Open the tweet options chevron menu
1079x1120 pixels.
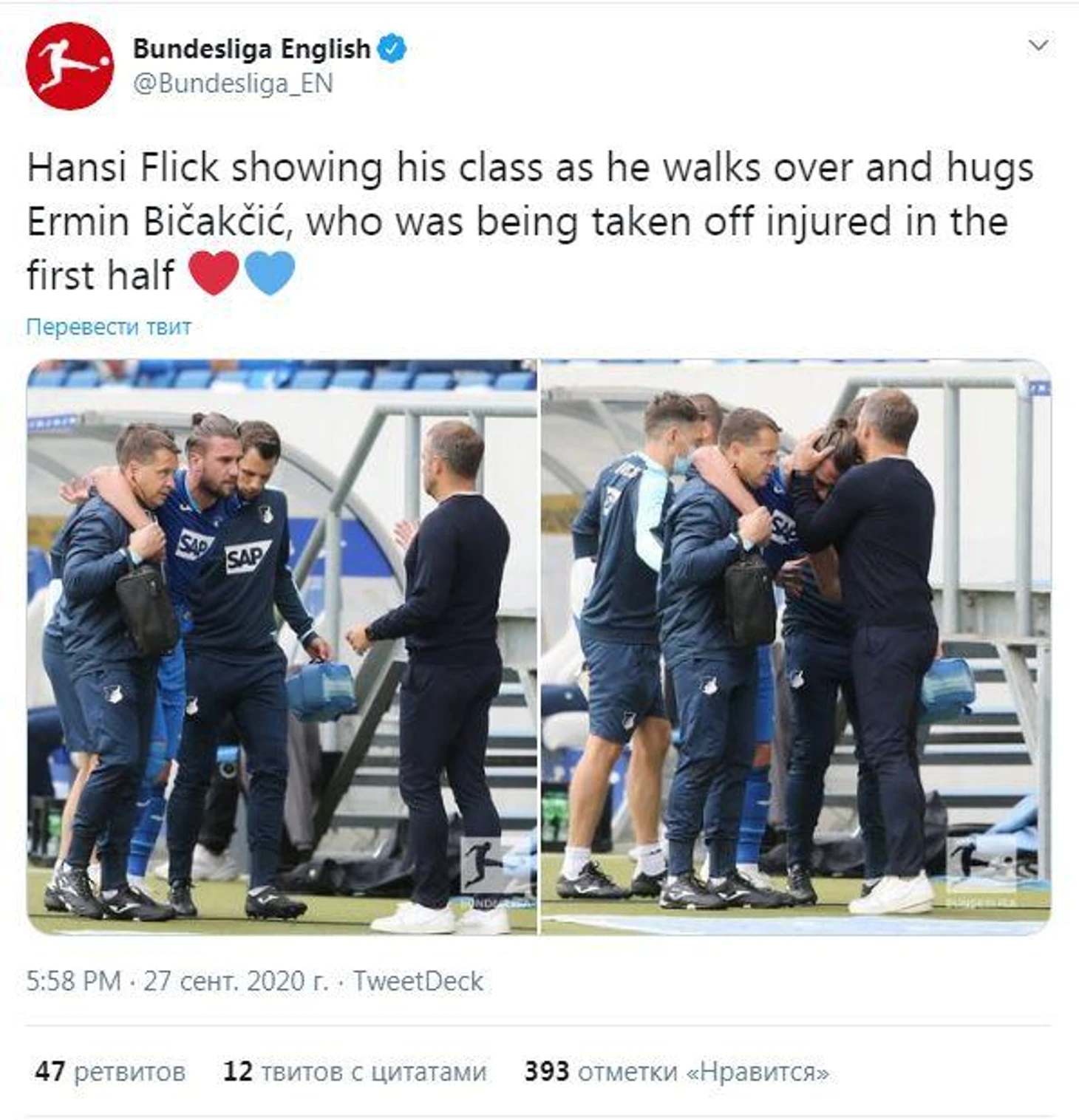click(x=1038, y=46)
